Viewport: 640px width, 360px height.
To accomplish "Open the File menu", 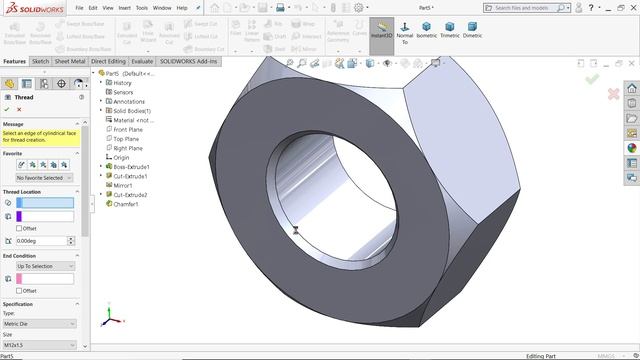I will coord(79,8).
